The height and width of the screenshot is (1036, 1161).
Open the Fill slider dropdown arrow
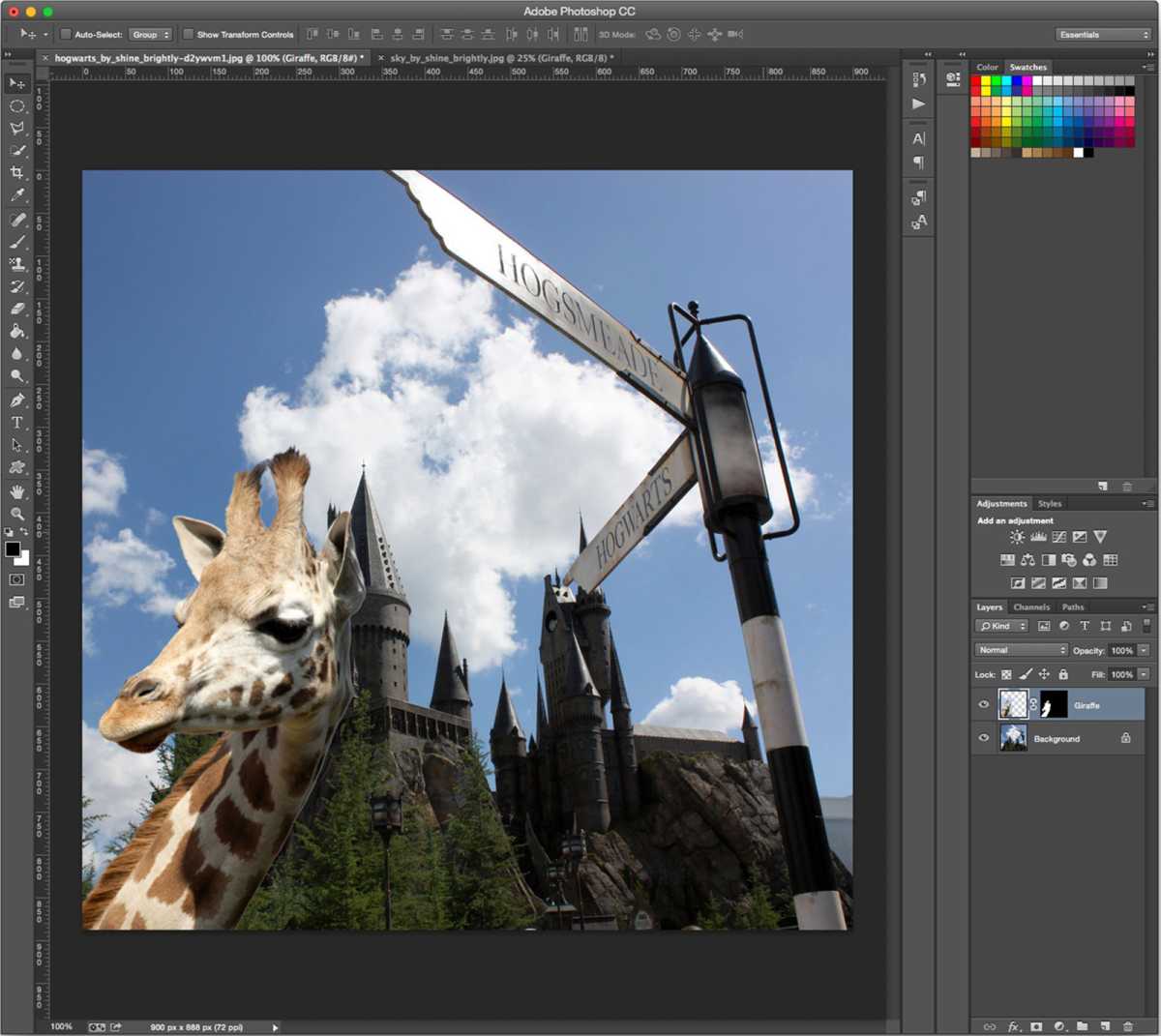click(1144, 674)
